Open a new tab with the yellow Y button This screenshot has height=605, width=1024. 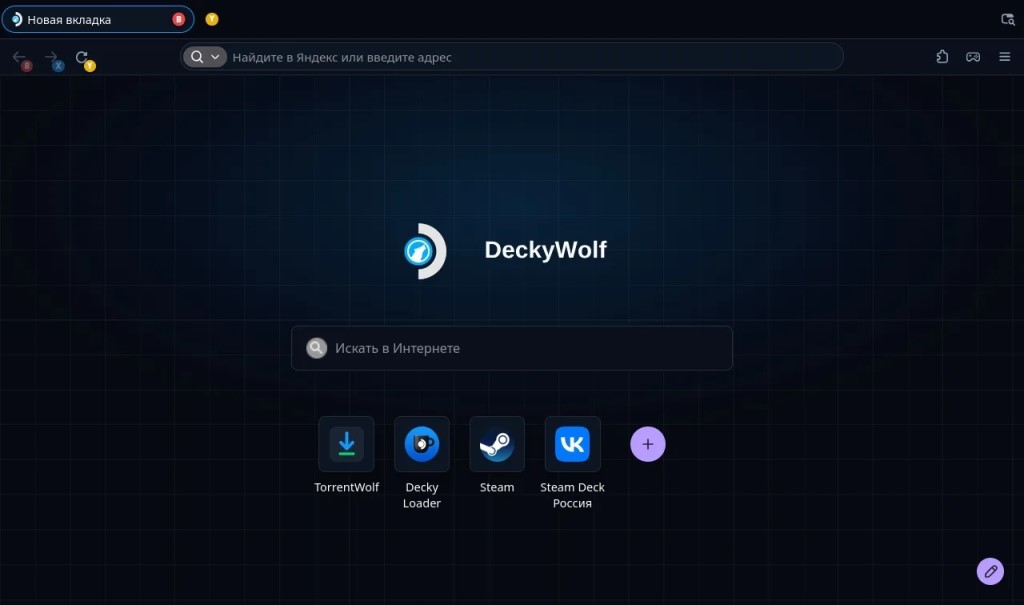click(212, 20)
